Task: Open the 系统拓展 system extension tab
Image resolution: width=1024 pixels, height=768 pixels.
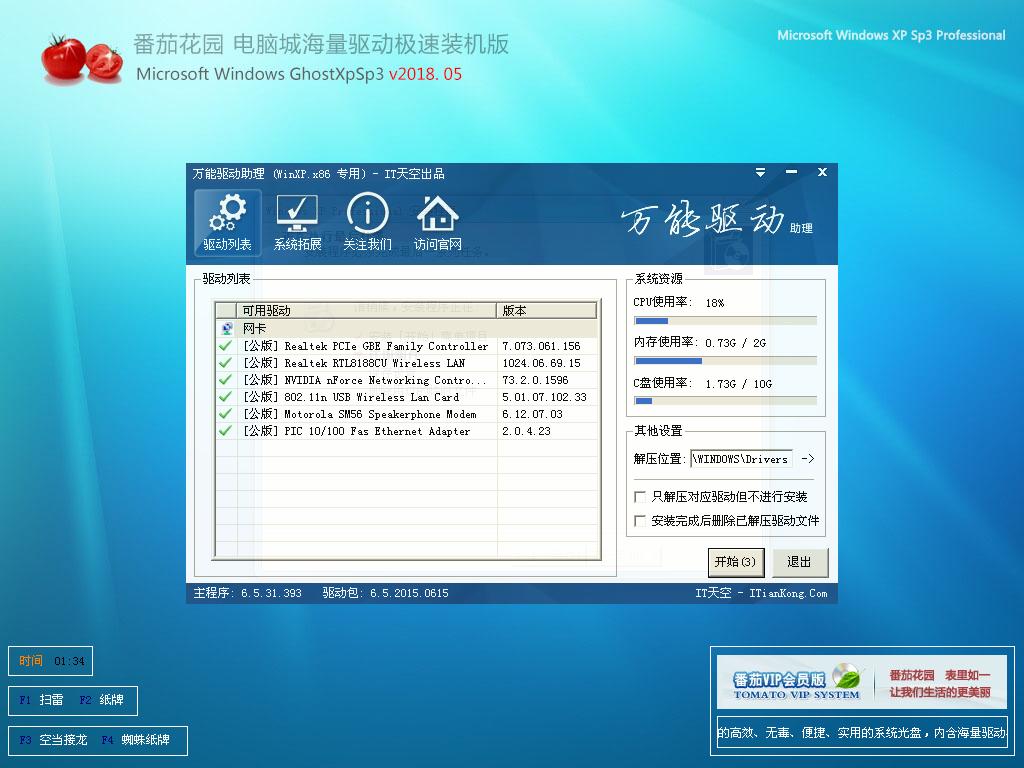Action: pyautogui.click(x=297, y=222)
